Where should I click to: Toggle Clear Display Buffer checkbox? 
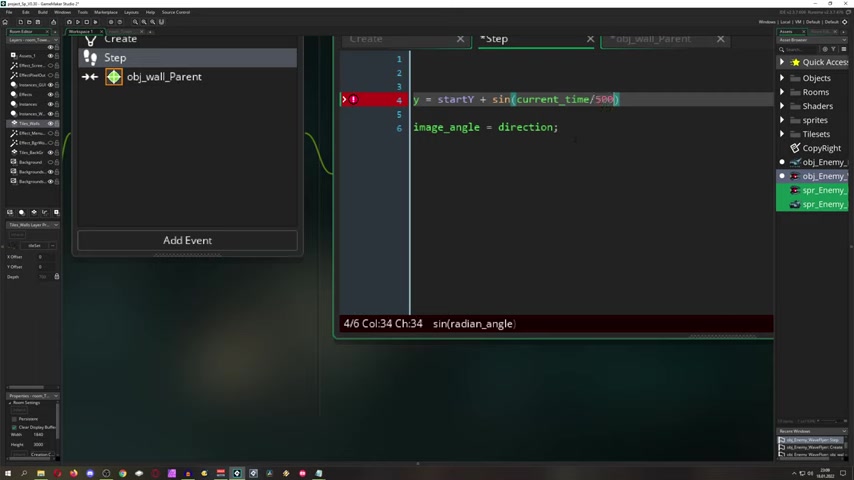coord(14,427)
